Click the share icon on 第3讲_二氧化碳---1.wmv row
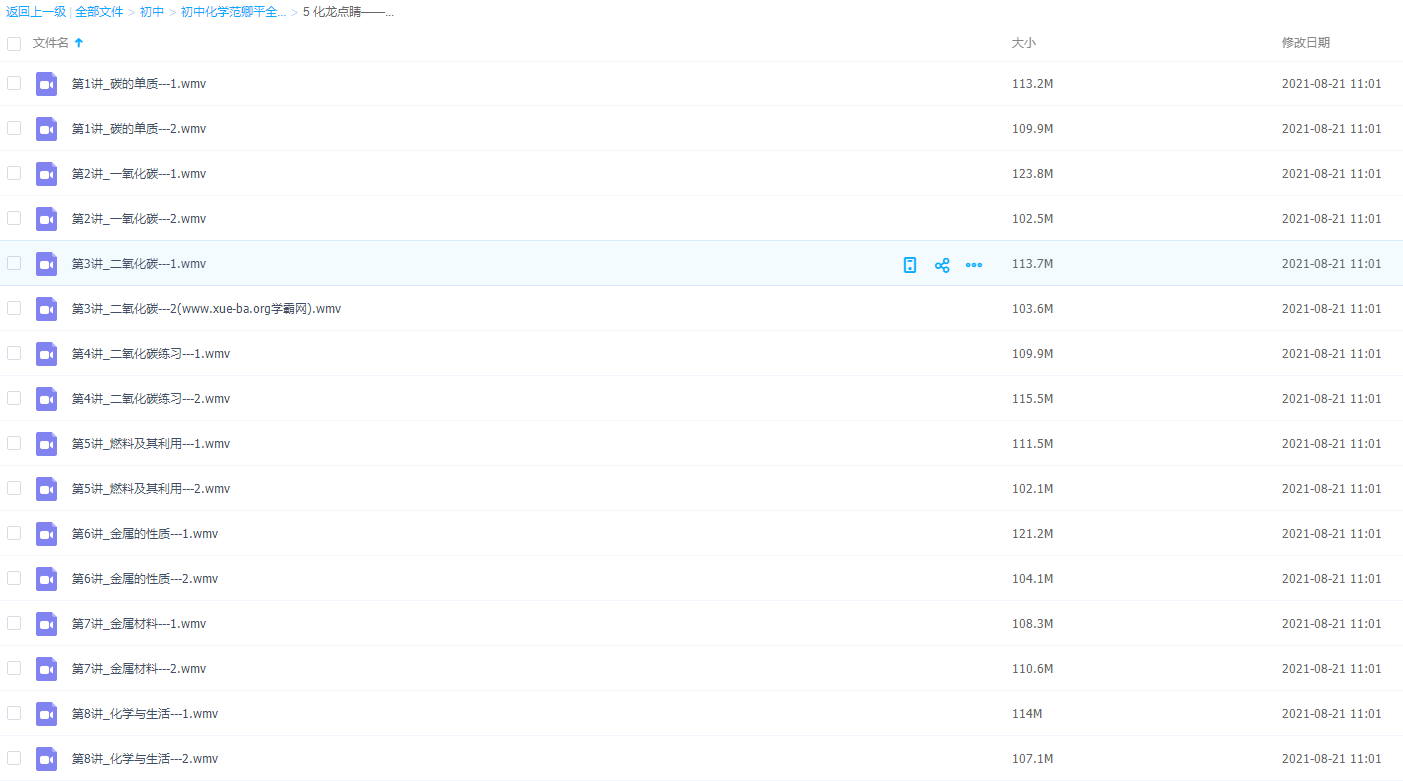The height and width of the screenshot is (781, 1403). coord(942,265)
